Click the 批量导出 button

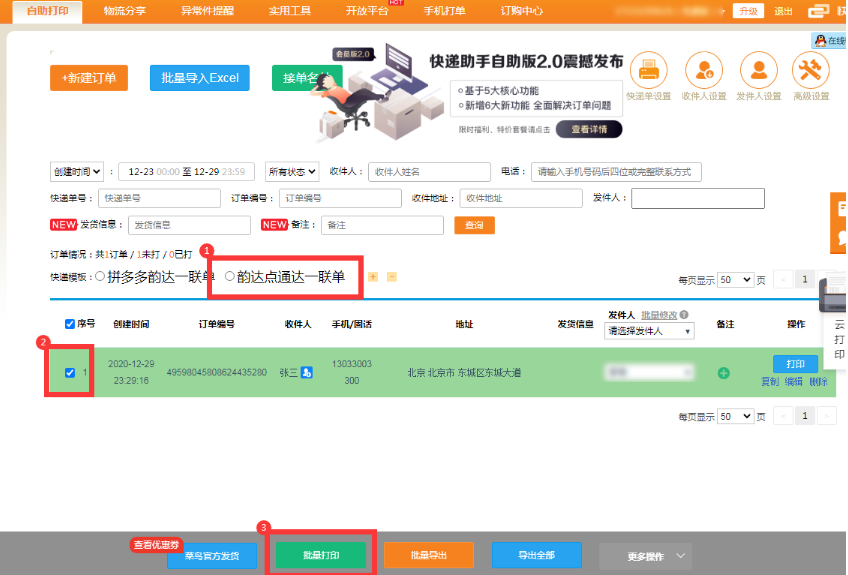pos(429,555)
